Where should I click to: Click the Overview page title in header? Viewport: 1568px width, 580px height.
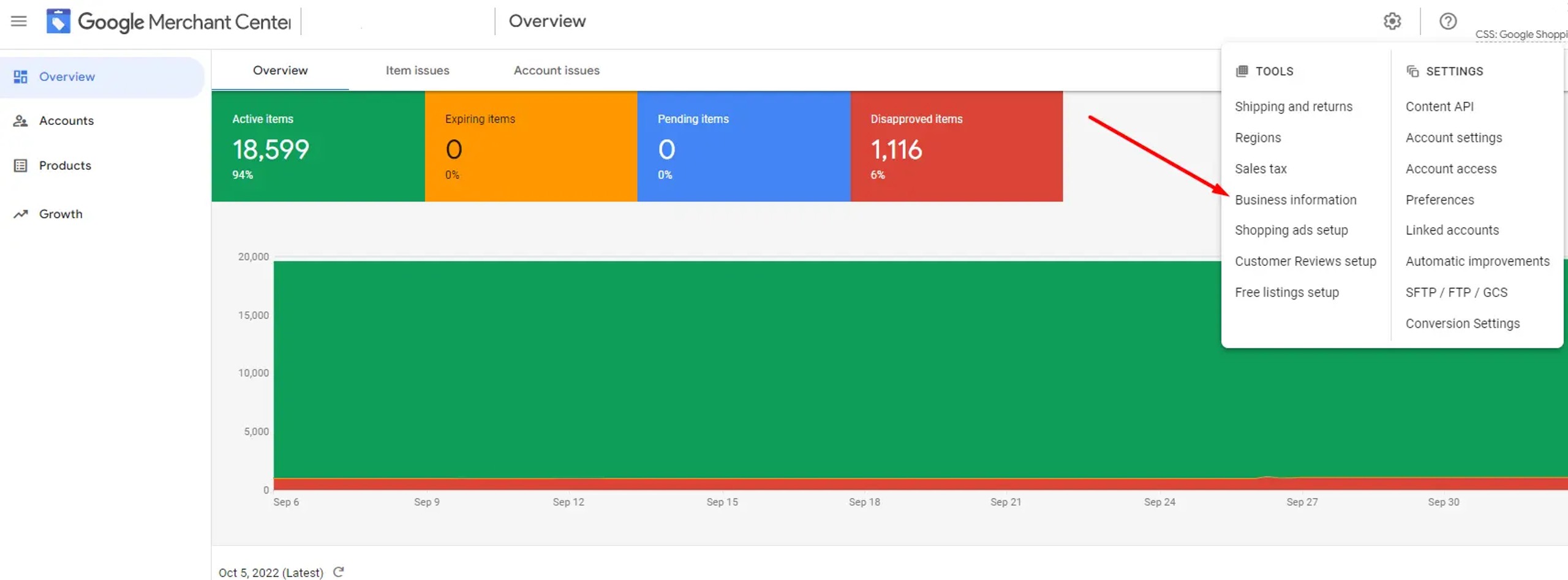pyautogui.click(x=547, y=21)
